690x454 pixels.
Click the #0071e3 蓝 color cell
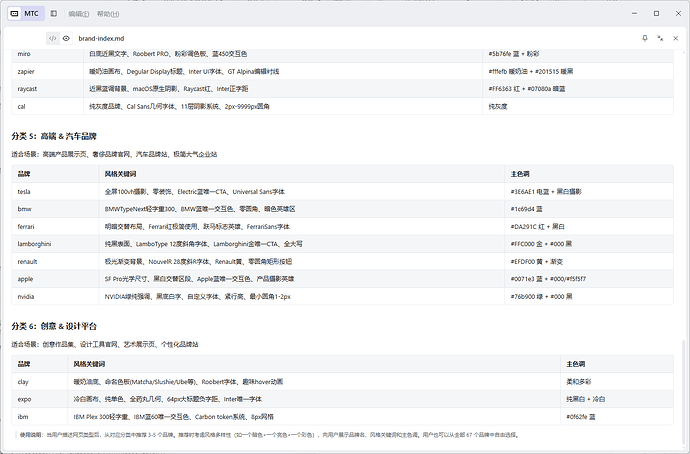589,279
